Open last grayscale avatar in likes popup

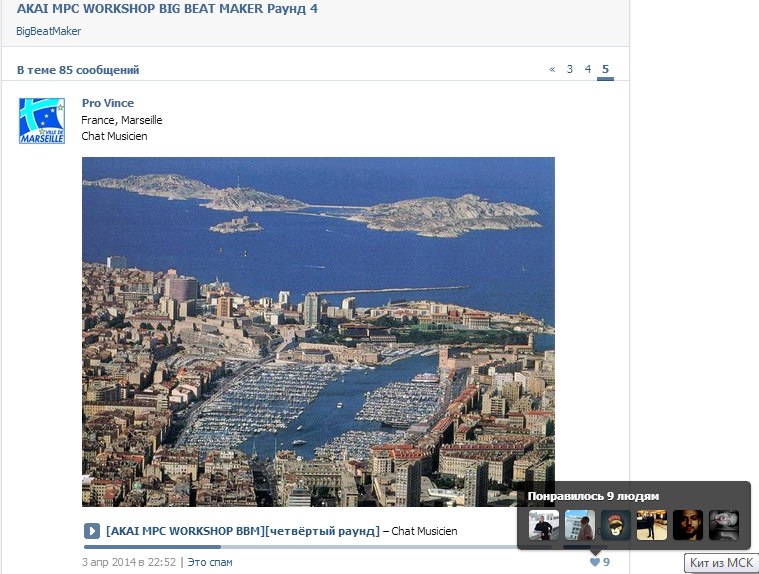pos(724,525)
